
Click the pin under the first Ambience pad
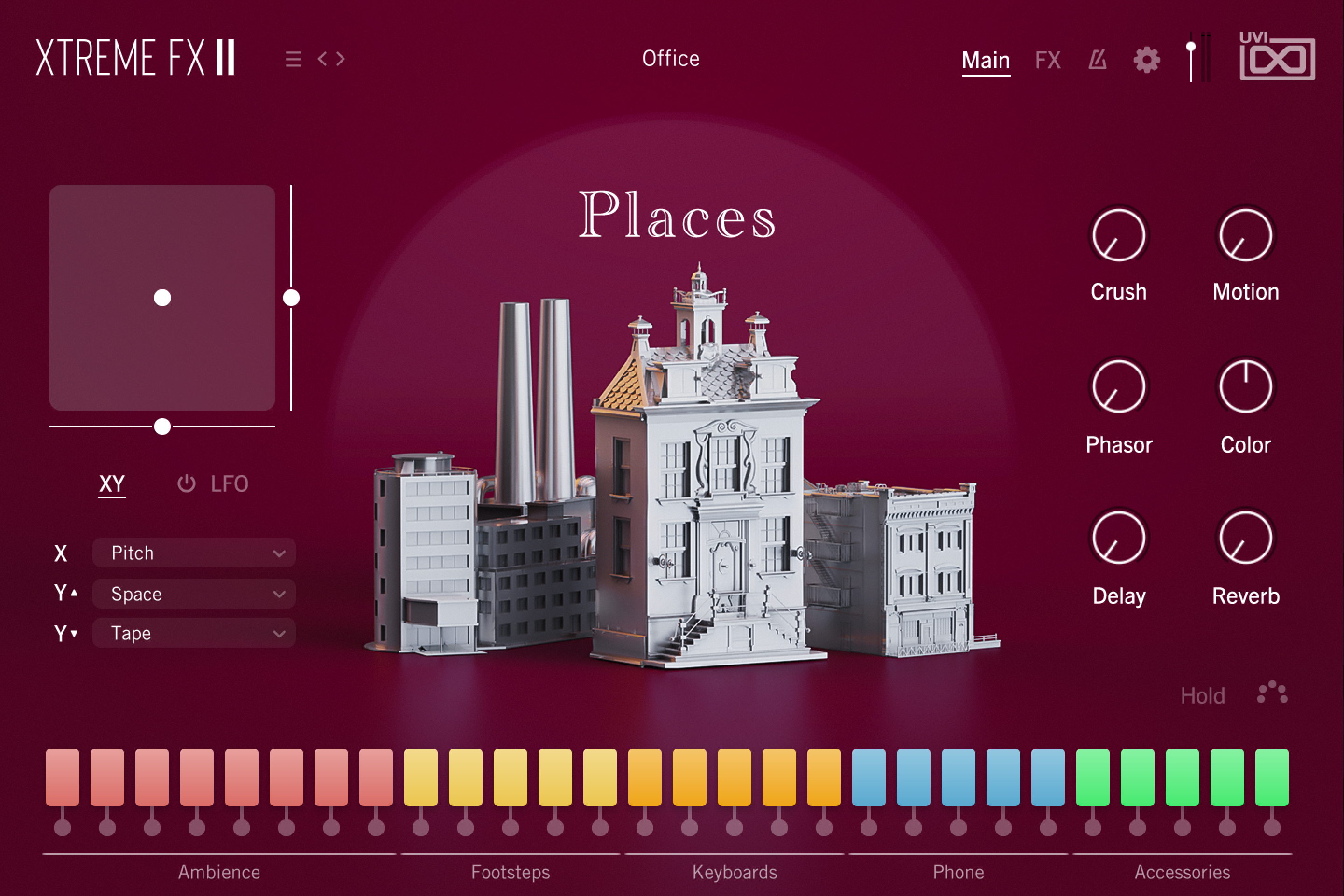(x=62, y=827)
